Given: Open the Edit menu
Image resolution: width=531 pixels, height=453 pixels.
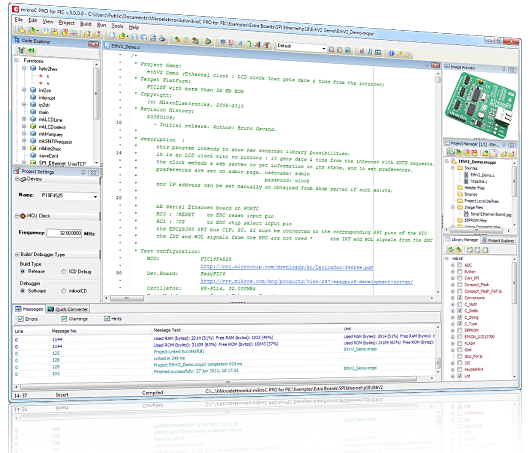Looking at the screenshot, I should [33, 21].
